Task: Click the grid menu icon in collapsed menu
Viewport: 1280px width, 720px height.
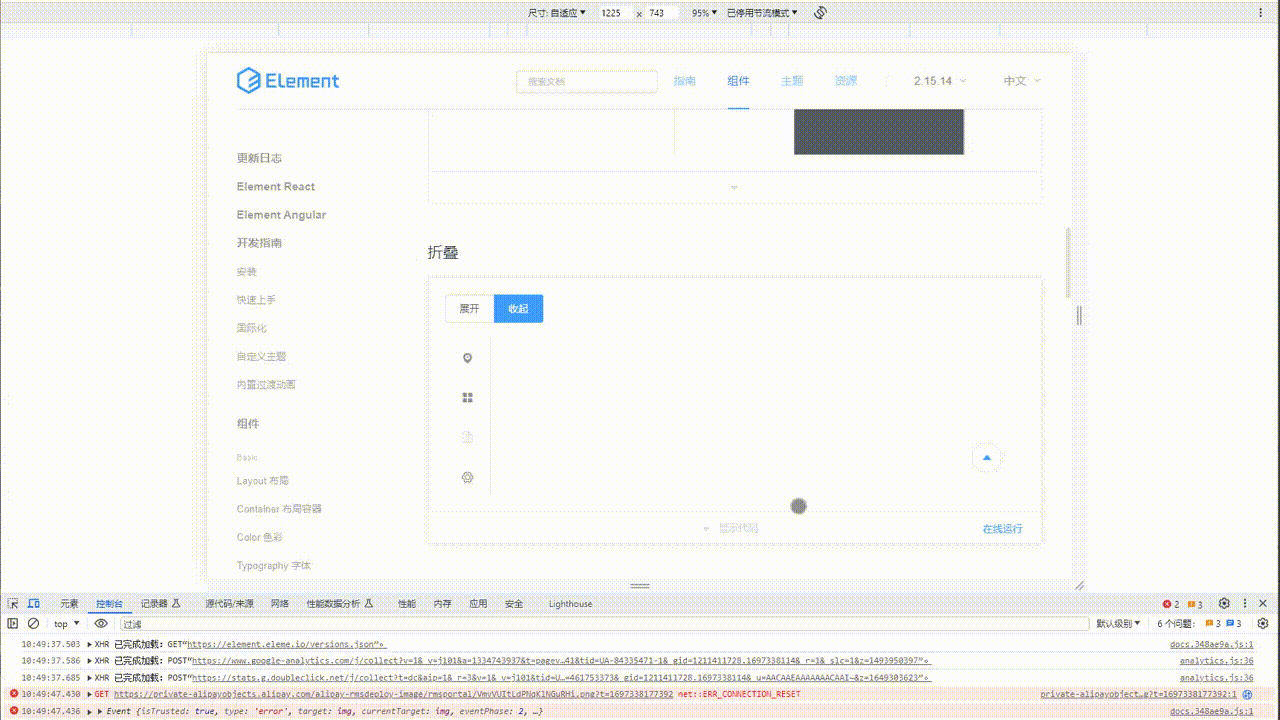Action: click(467, 398)
